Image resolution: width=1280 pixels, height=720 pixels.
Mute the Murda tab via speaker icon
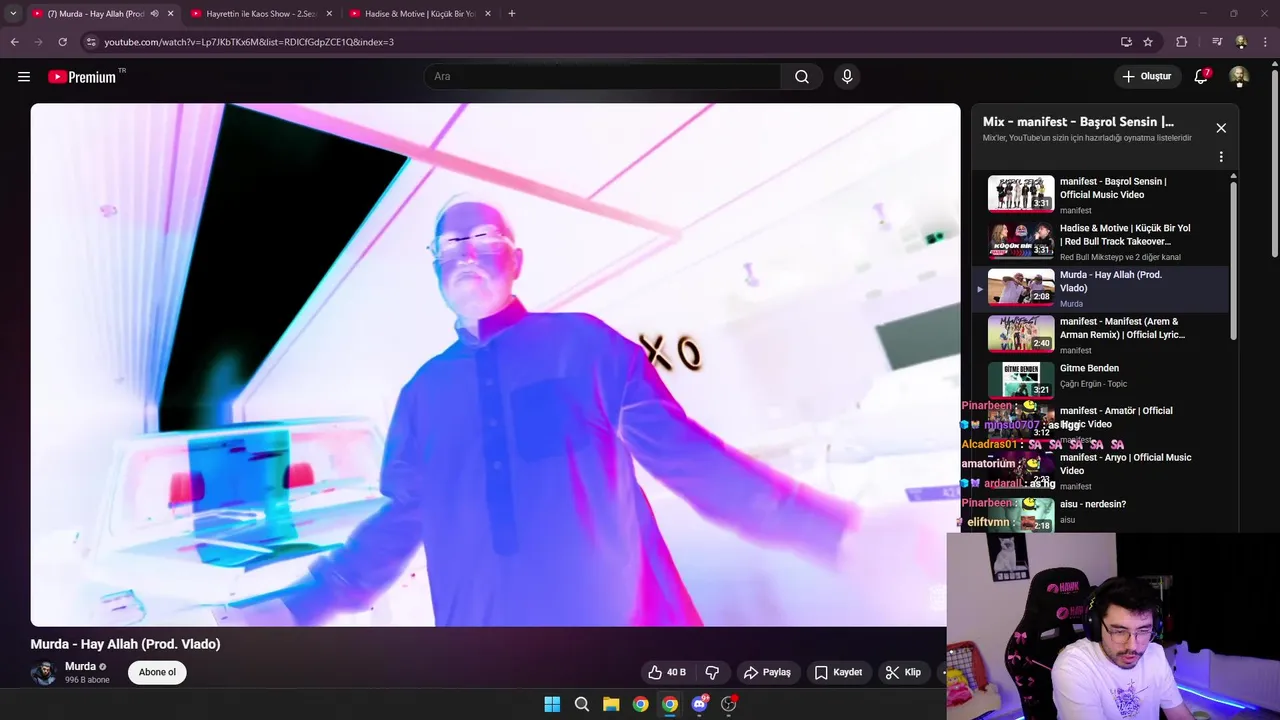154,14
